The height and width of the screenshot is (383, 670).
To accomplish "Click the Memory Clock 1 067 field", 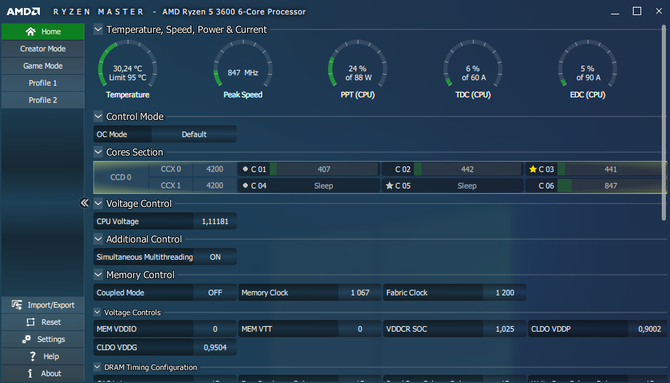I will [x=360, y=293].
